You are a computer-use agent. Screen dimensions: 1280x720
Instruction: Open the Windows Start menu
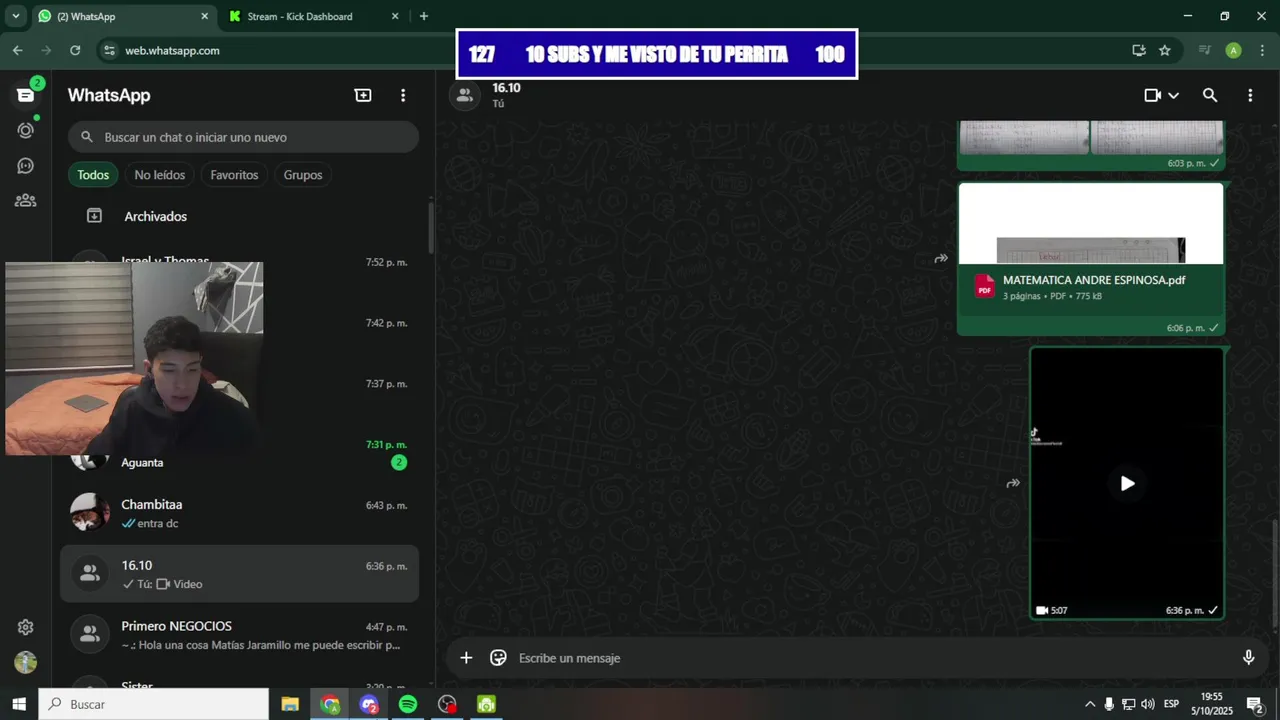(19, 704)
